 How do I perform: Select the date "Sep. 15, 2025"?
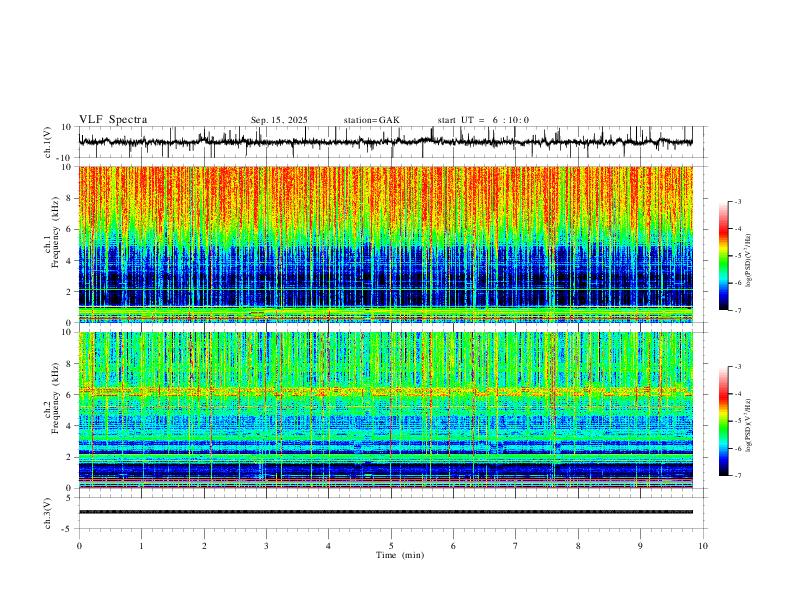click(x=279, y=120)
